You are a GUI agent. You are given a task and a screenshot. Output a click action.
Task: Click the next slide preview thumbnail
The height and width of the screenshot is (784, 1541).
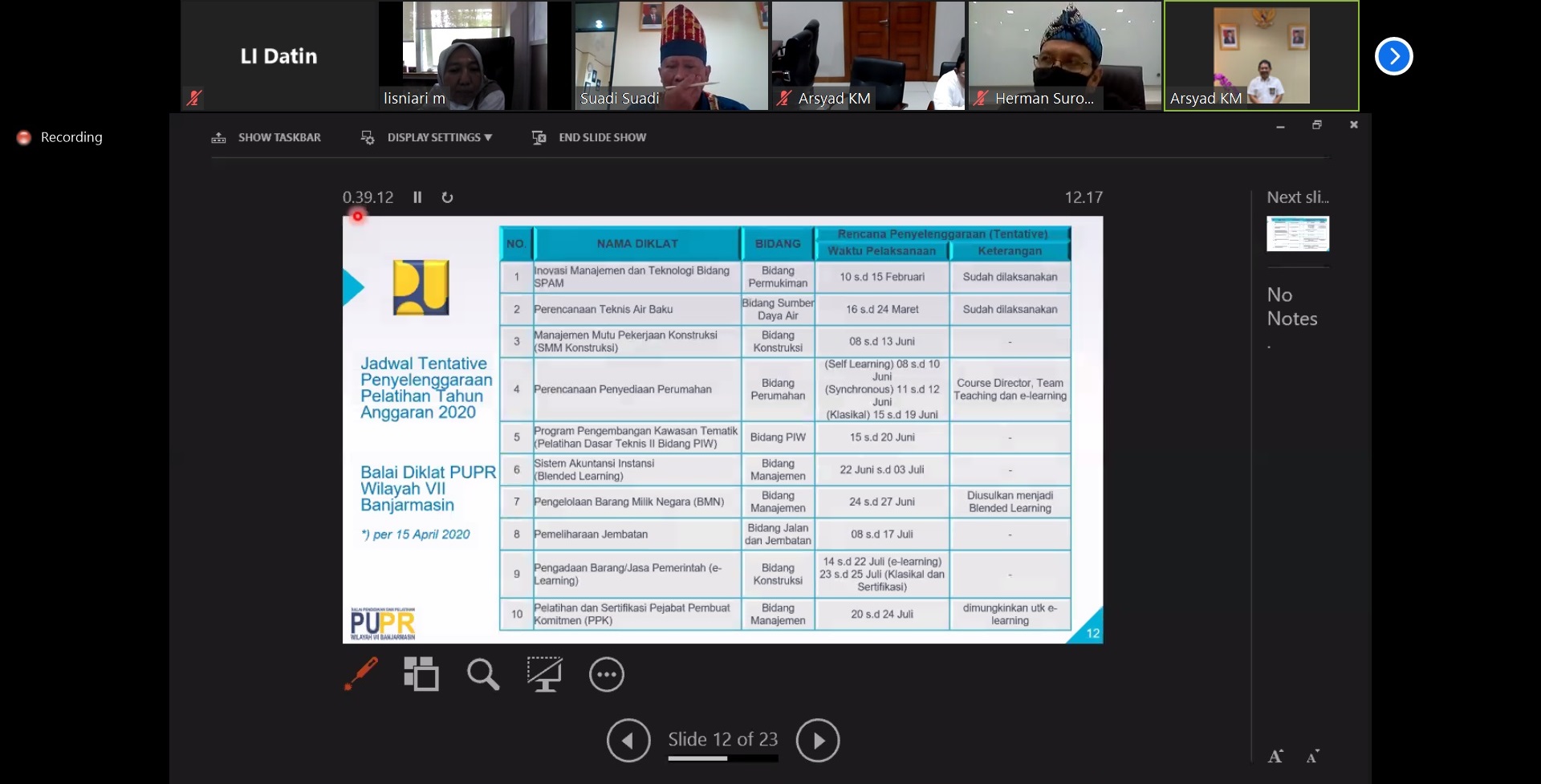tap(1298, 234)
